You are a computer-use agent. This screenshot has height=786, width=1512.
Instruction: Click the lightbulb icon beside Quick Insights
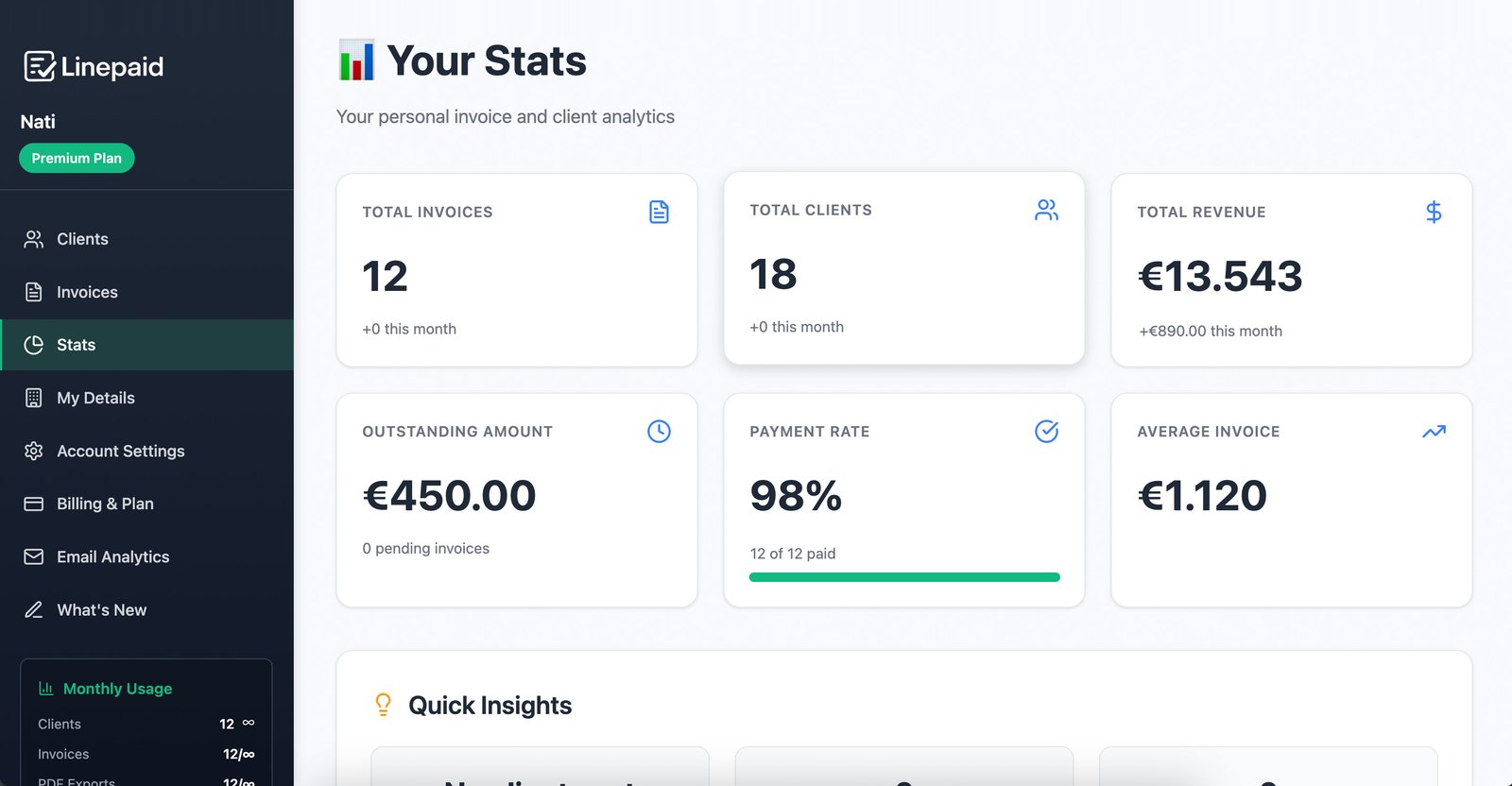(383, 705)
